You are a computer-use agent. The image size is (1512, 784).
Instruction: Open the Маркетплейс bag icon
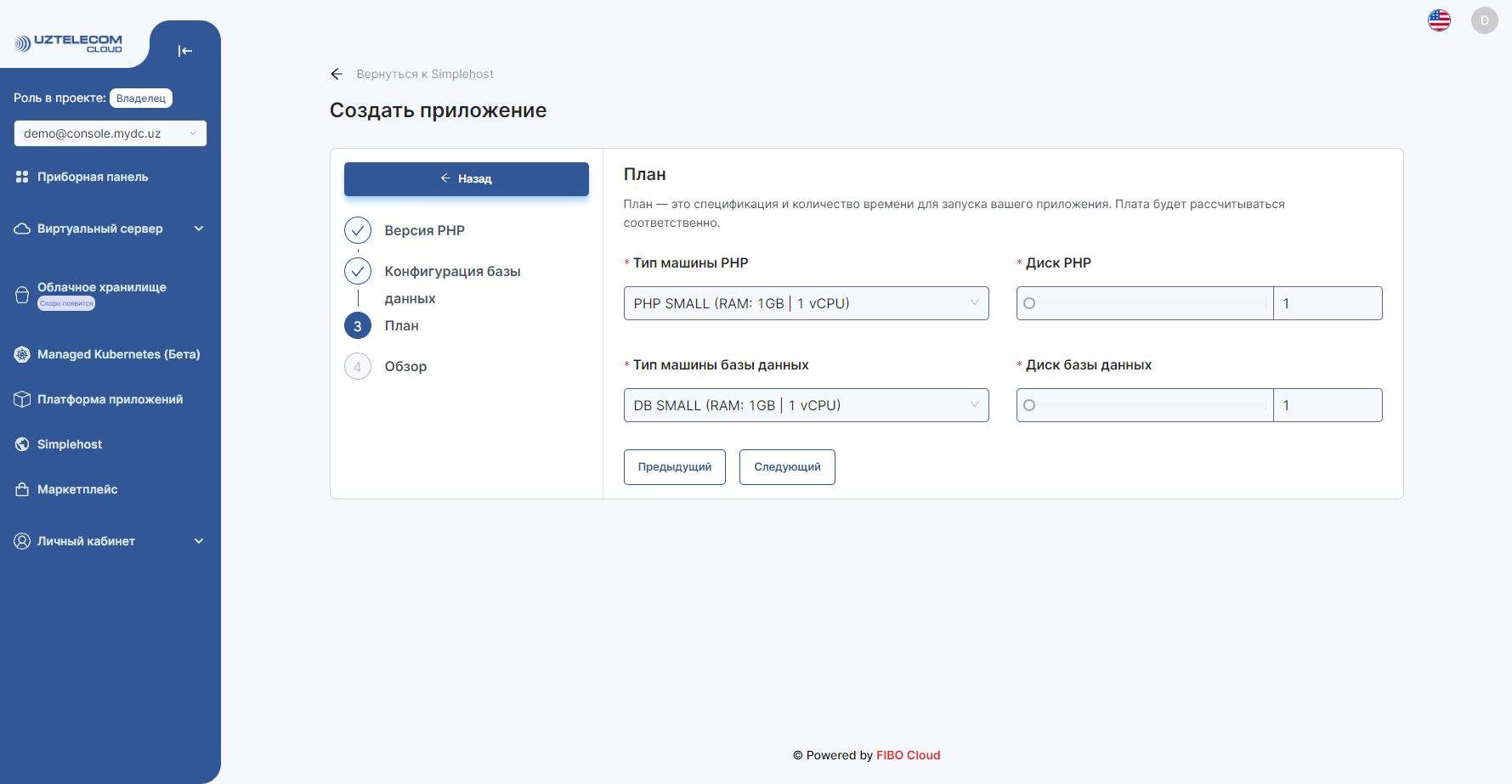22,488
